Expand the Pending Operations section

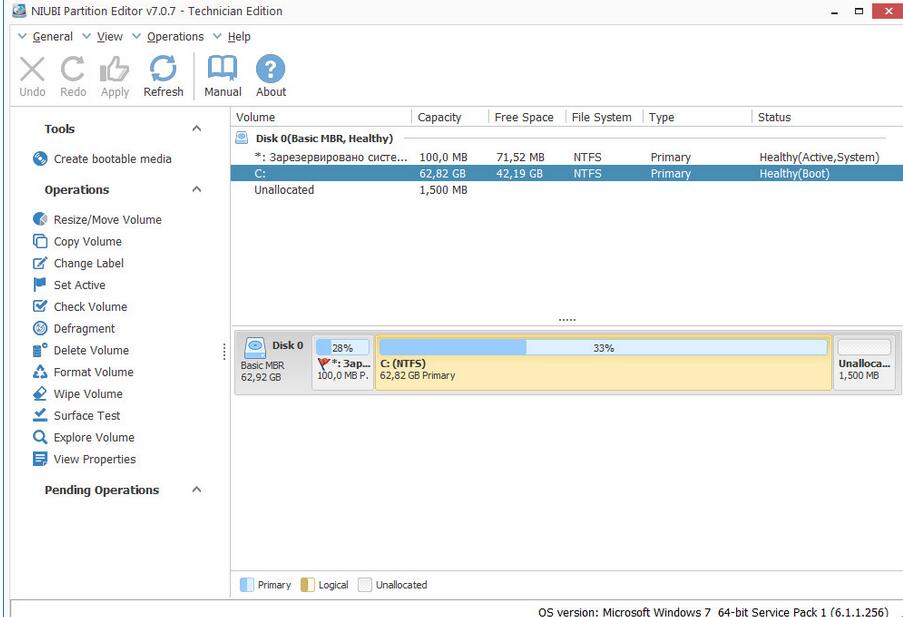[196, 490]
